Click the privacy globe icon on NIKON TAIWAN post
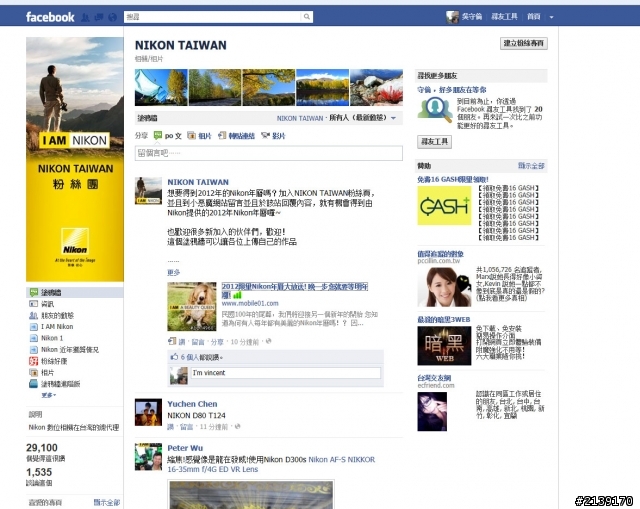This screenshot has height=509, width=640. (x=268, y=341)
